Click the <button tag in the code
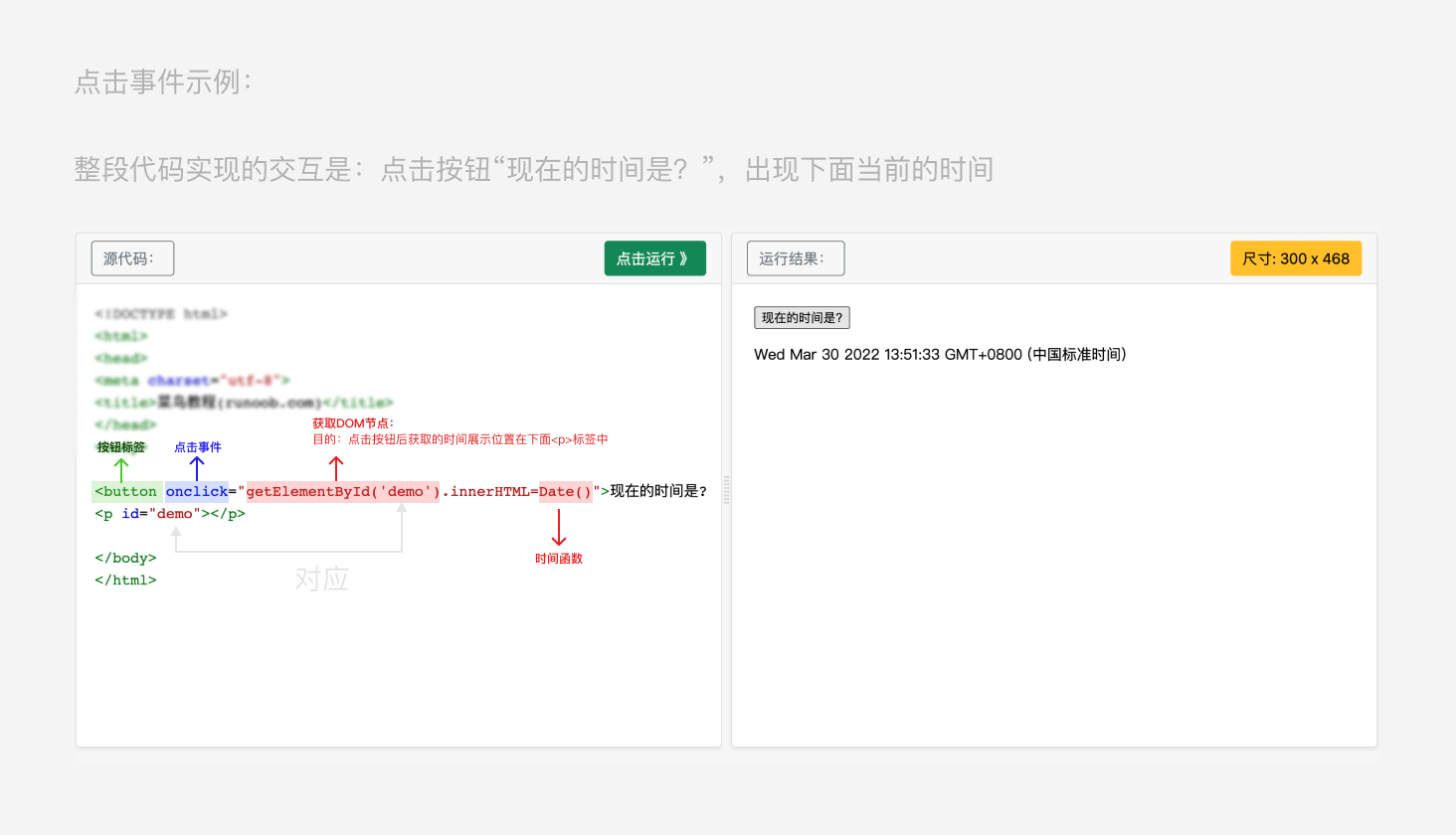1456x835 pixels. pyautogui.click(x=126, y=491)
